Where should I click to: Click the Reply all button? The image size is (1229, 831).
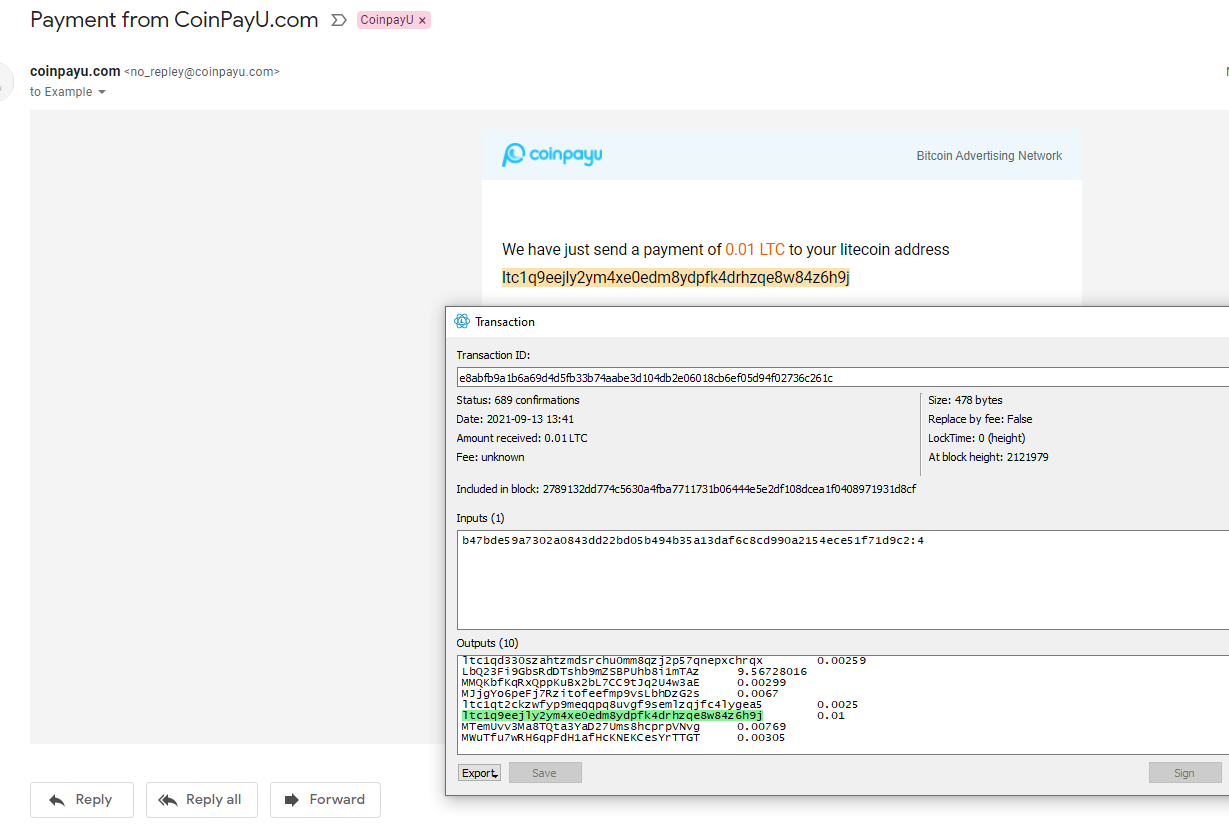click(x=201, y=799)
